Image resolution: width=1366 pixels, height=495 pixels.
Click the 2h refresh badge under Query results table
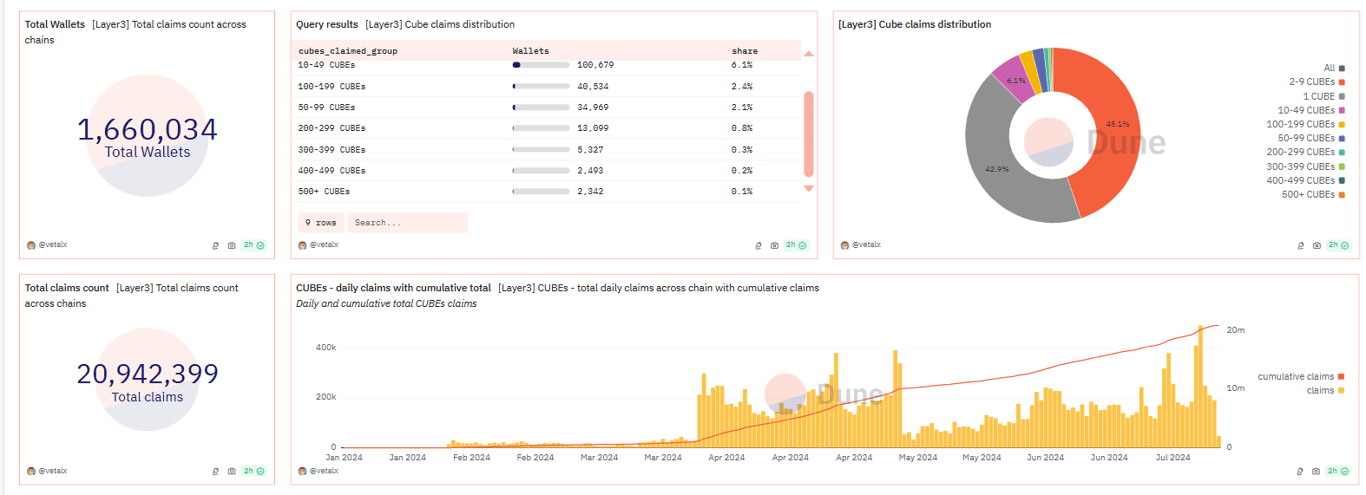point(796,245)
